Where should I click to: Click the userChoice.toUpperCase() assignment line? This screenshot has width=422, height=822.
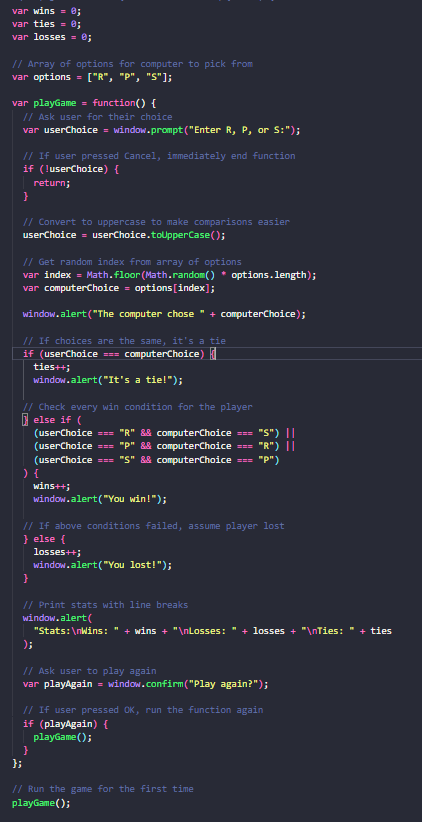coord(124,235)
